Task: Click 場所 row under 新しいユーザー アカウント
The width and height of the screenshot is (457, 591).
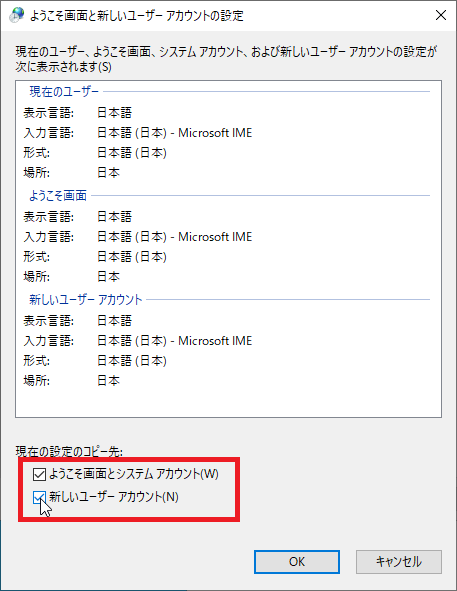Action: (72, 381)
